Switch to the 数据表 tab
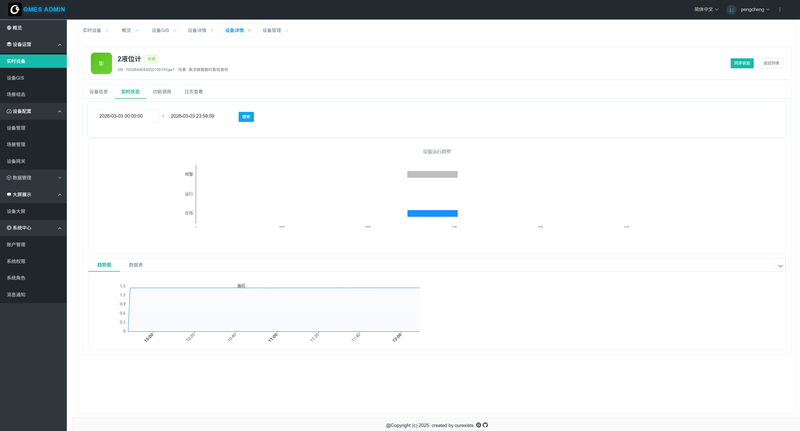Viewport: 800px width, 431px height. (136, 265)
